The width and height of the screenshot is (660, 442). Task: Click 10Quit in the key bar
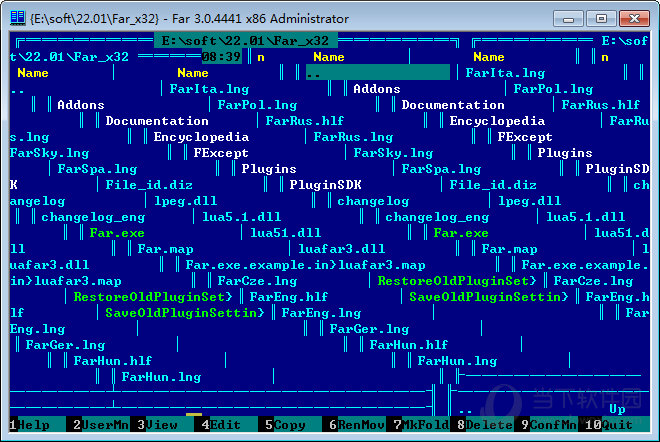pyautogui.click(x=609, y=425)
